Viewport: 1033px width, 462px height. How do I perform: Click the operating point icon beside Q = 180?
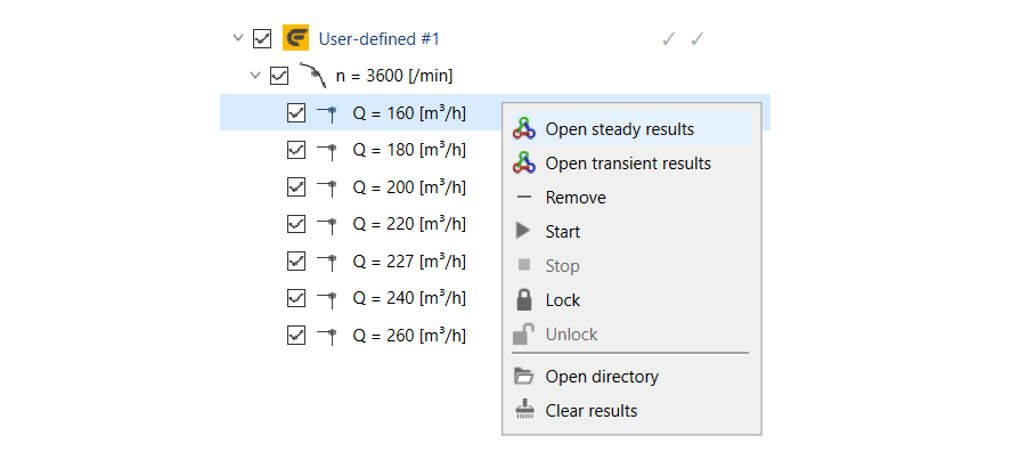328,150
